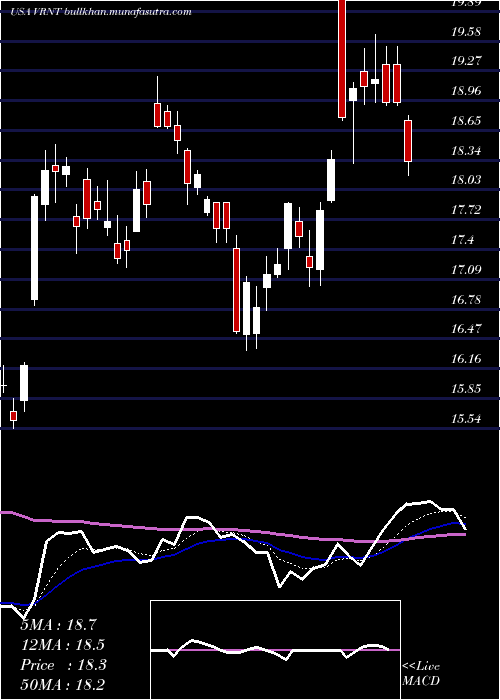
Task: Click the 18.96 price axis label
Action: click(466, 91)
